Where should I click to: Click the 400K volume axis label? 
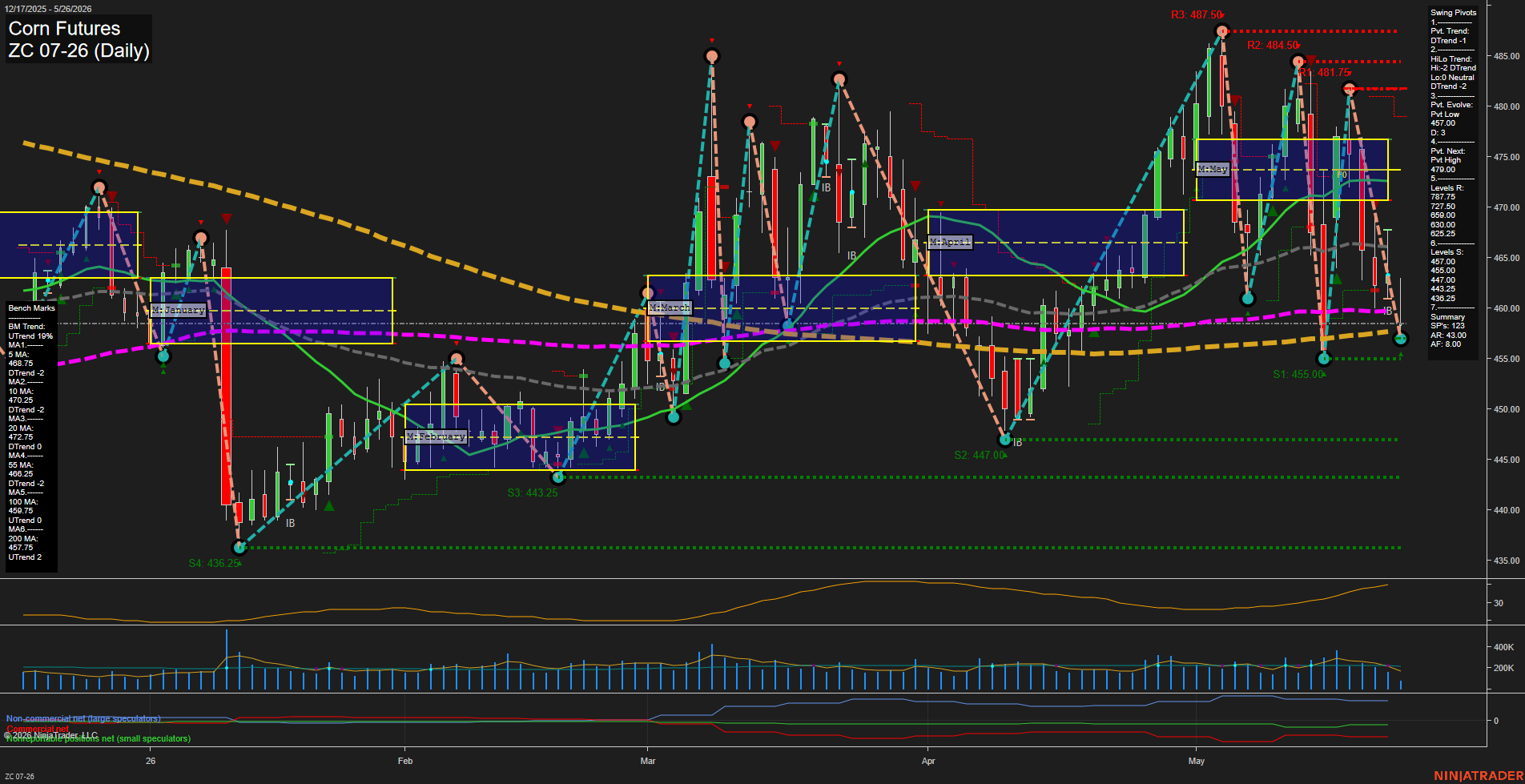coord(1503,647)
